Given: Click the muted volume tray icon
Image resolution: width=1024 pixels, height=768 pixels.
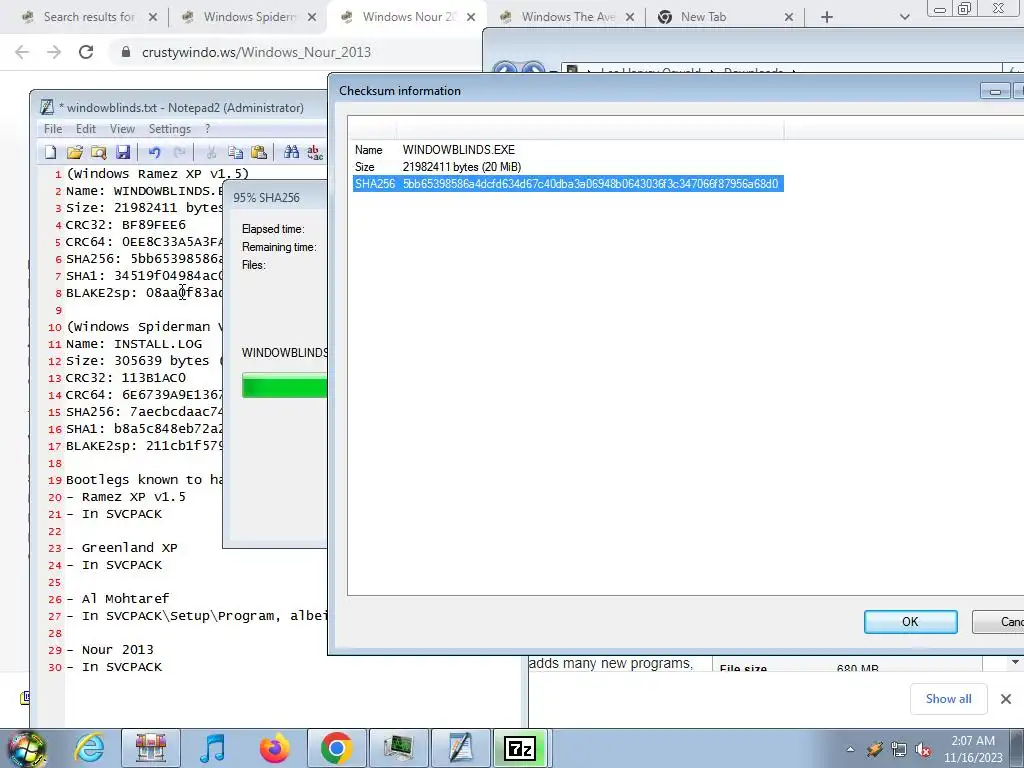Looking at the screenshot, I should point(923,750).
